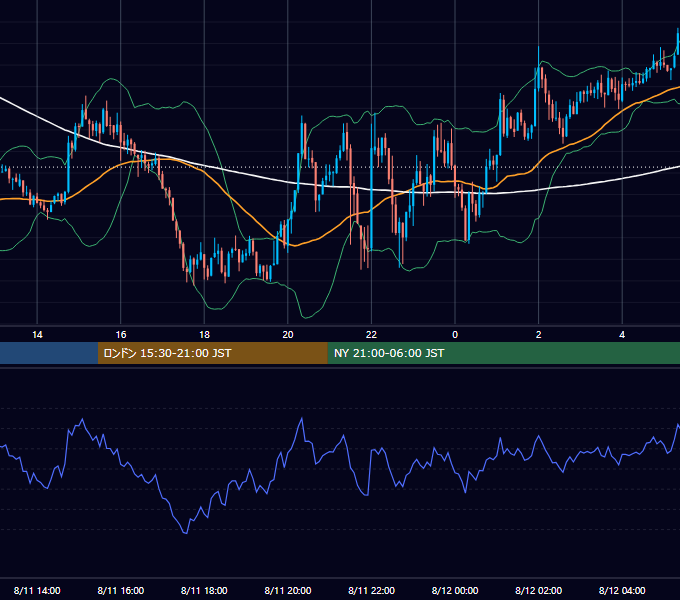Select the blue session bar before London
Viewport: 680px width, 600px height.
[49, 353]
